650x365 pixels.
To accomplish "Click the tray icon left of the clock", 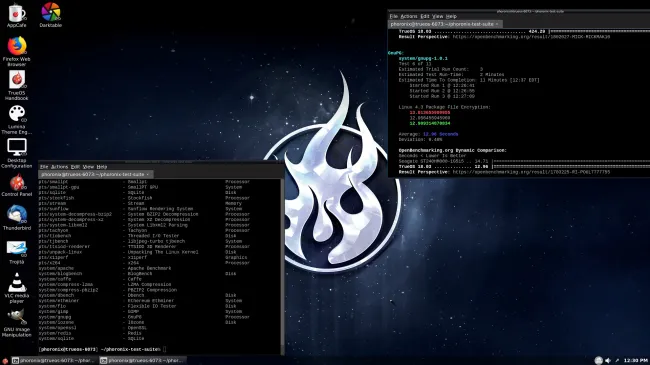I will (x=617, y=360).
